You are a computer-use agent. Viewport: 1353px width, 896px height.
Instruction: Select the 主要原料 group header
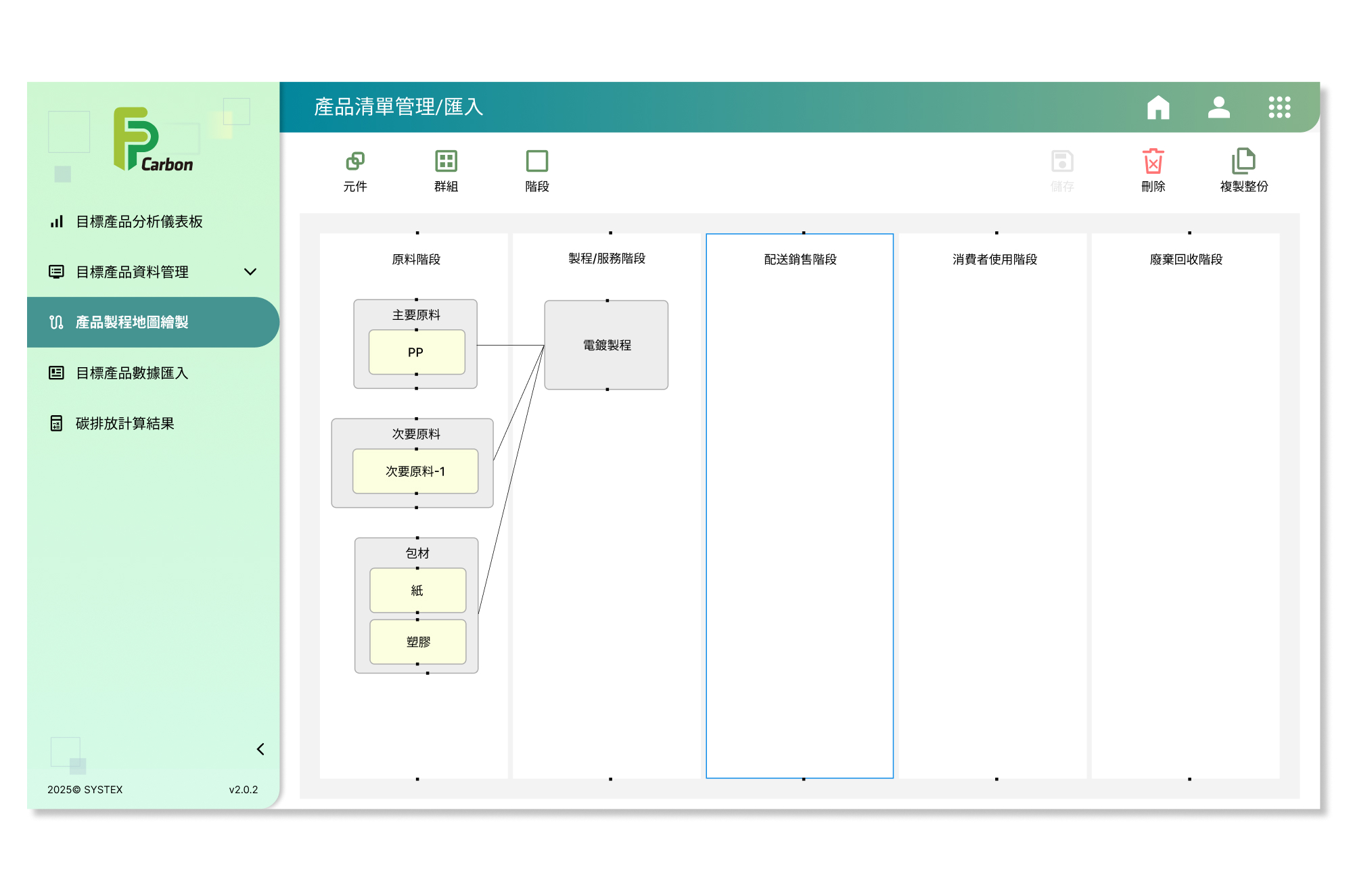[416, 315]
